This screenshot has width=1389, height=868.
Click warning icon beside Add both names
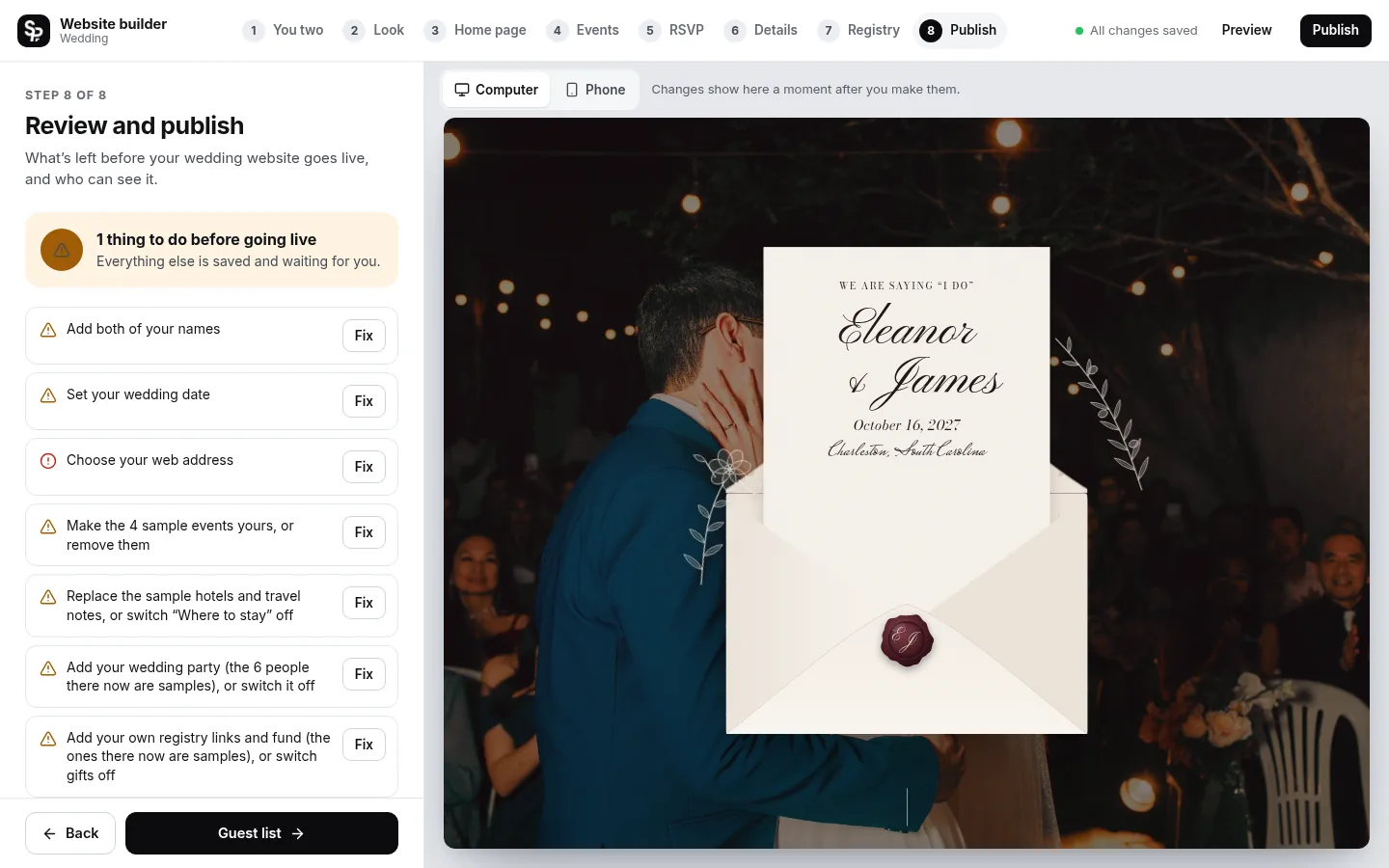48,330
